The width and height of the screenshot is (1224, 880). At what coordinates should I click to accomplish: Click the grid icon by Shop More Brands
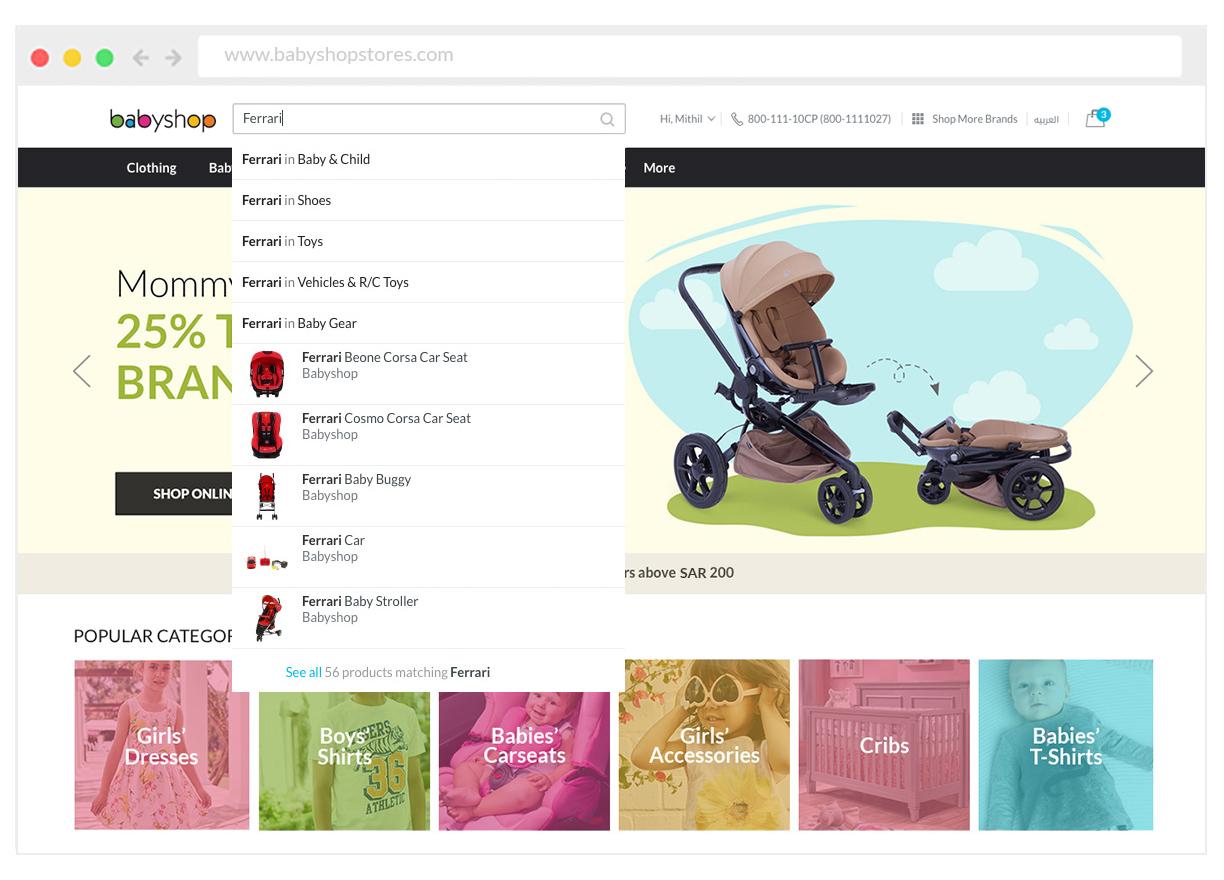click(x=918, y=119)
